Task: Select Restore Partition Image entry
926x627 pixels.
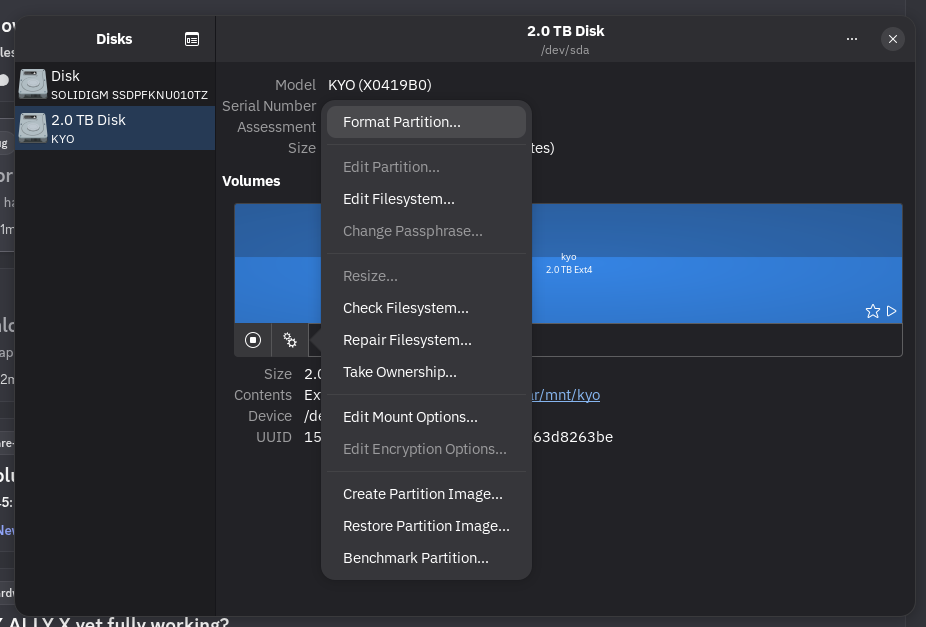Action: (x=426, y=526)
